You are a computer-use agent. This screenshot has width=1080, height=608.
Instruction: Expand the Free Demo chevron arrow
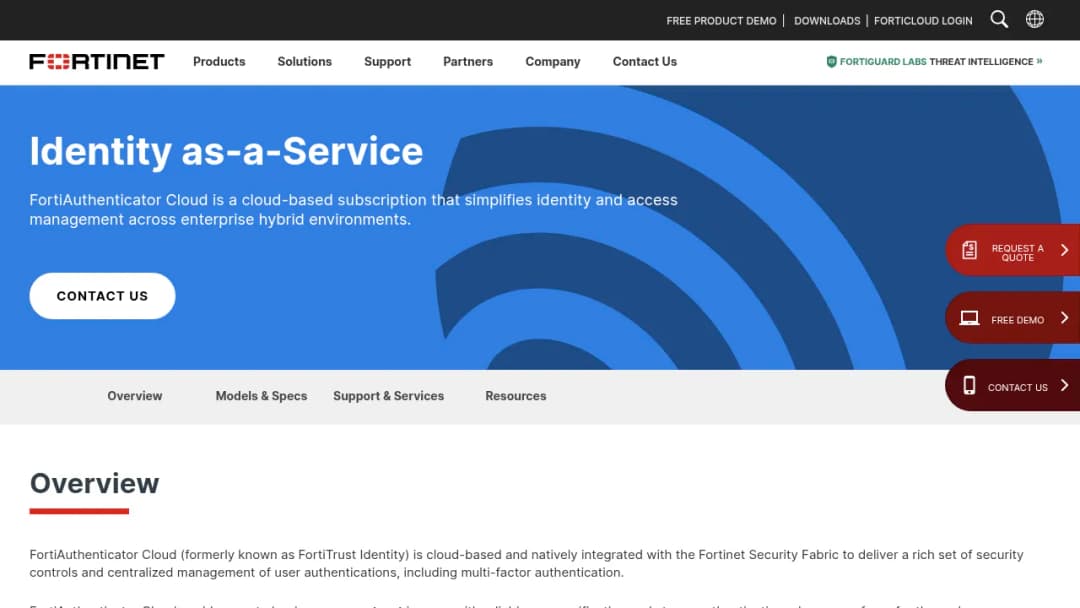pyautogui.click(x=1064, y=317)
